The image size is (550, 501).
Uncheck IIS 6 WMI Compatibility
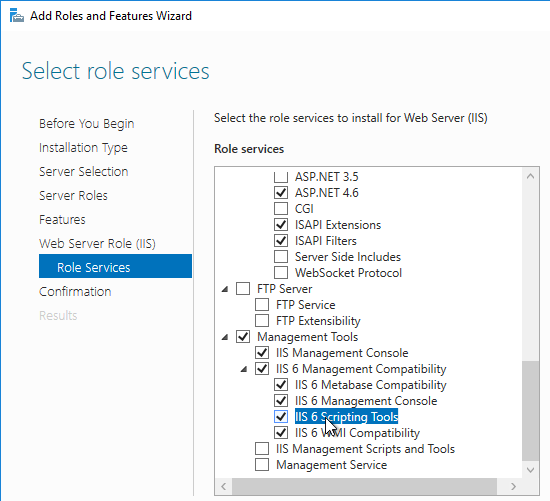[x=281, y=433]
